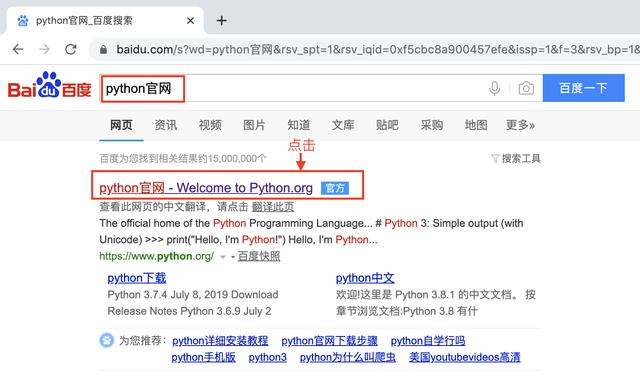Open python官网 - Welcome to Python.org result
640x378 pixels.
click(x=206, y=188)
